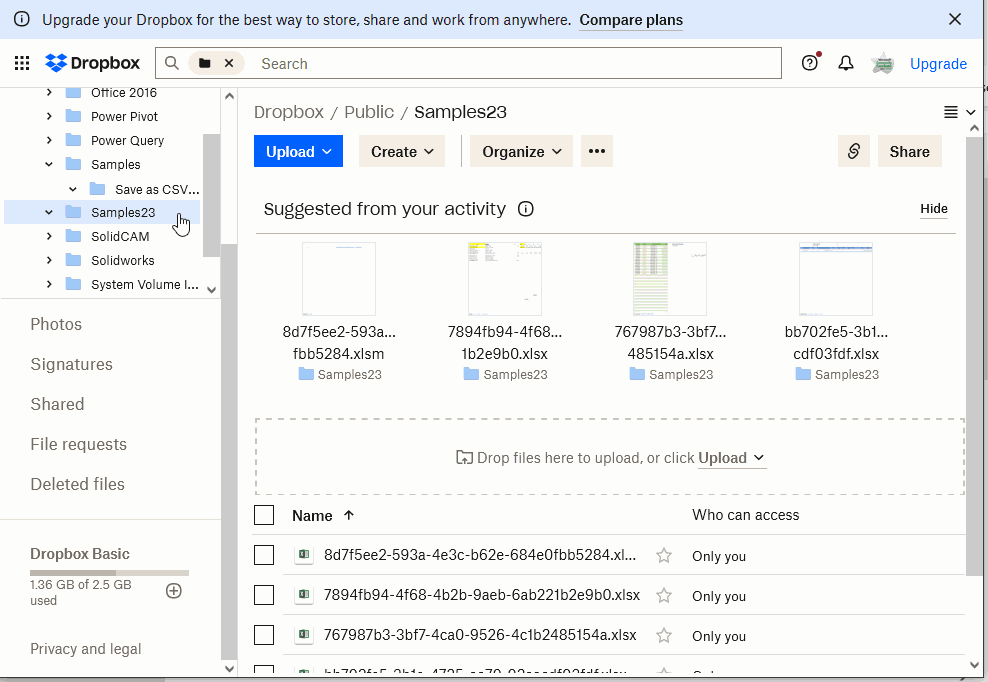Open the Organize dropdown

tap(521, 151)
